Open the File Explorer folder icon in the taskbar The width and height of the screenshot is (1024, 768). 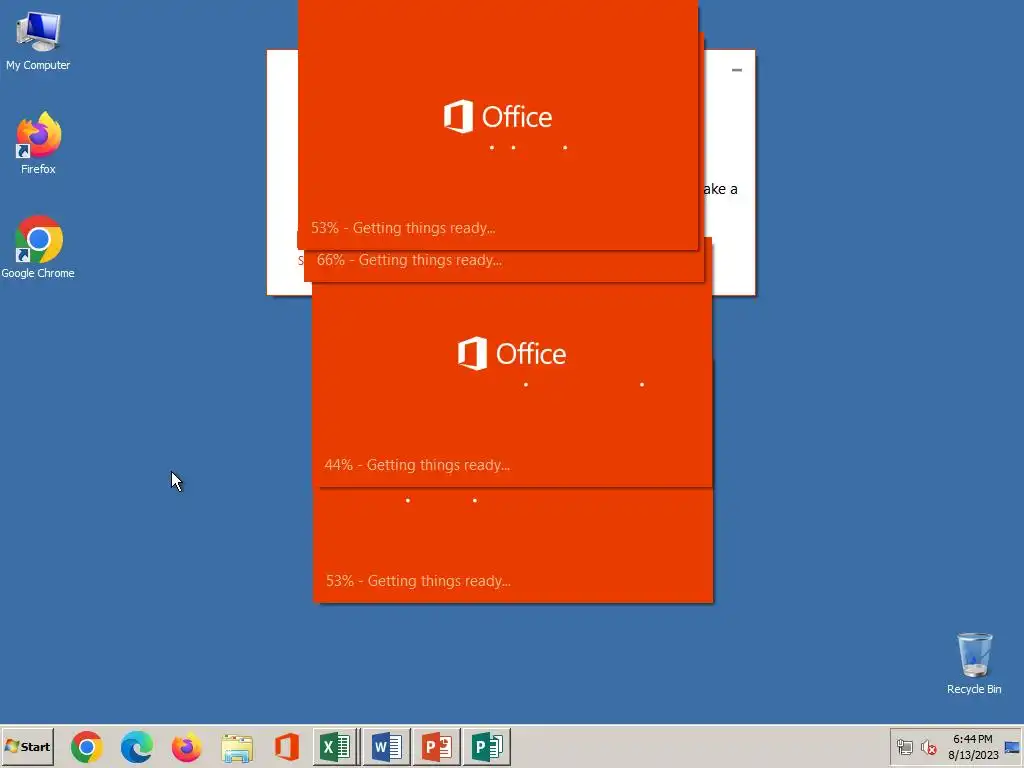(237, 748)
